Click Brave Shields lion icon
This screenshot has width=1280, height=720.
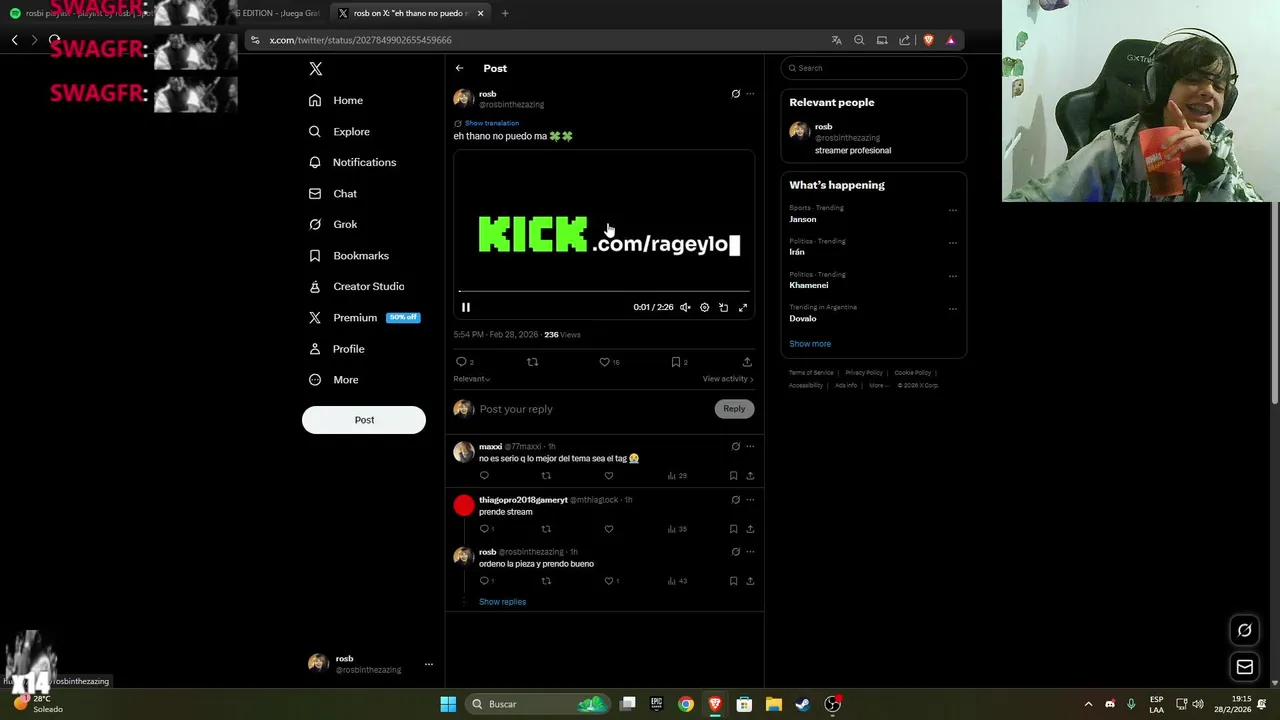coord(928,40)
